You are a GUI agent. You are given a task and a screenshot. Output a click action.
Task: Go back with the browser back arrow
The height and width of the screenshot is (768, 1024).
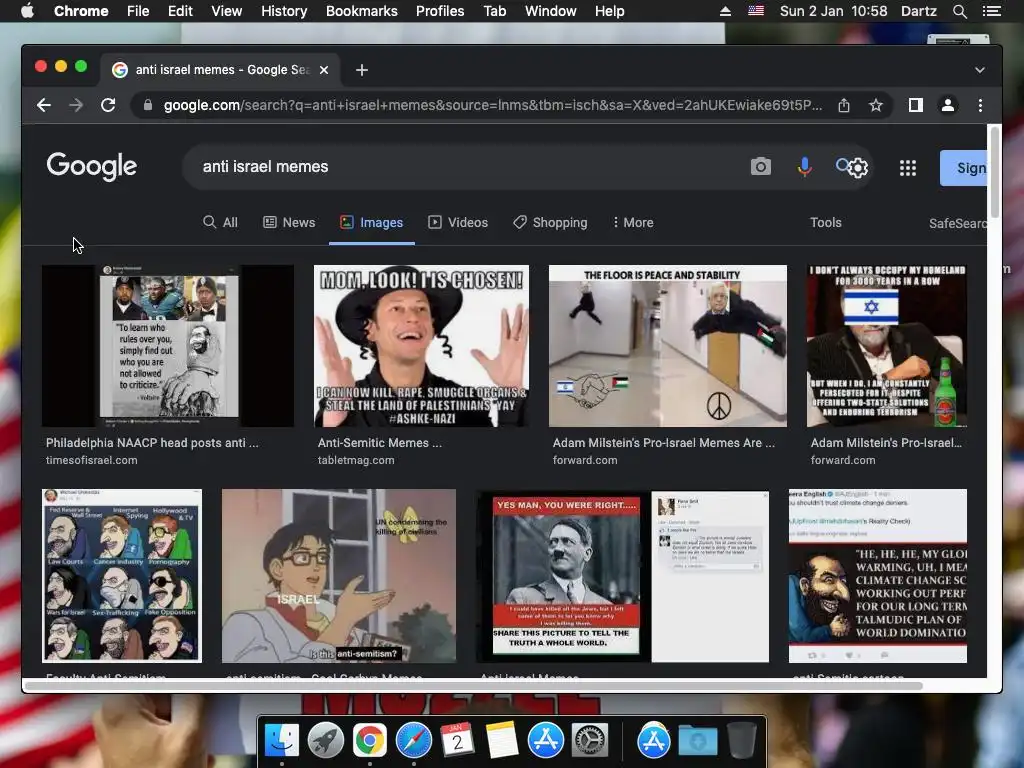pos(44,105)
